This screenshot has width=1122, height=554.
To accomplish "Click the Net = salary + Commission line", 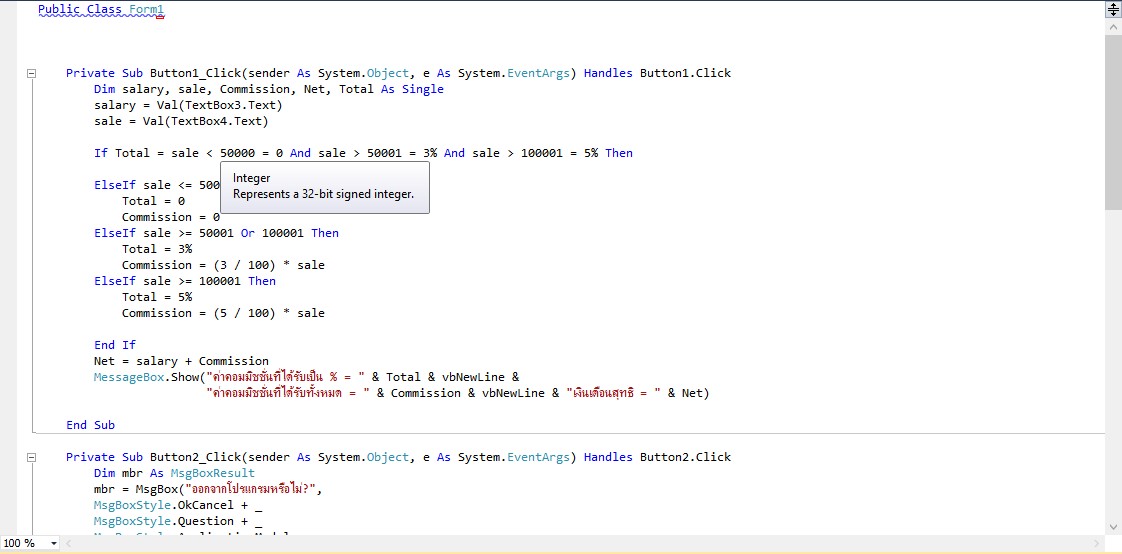I will click(181, 361).
